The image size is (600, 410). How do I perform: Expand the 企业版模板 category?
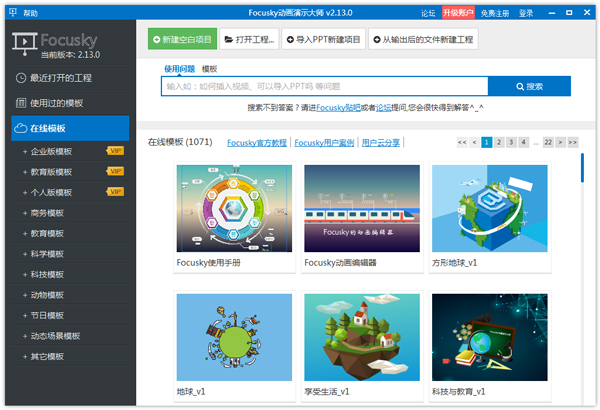(x=25, y=152)
